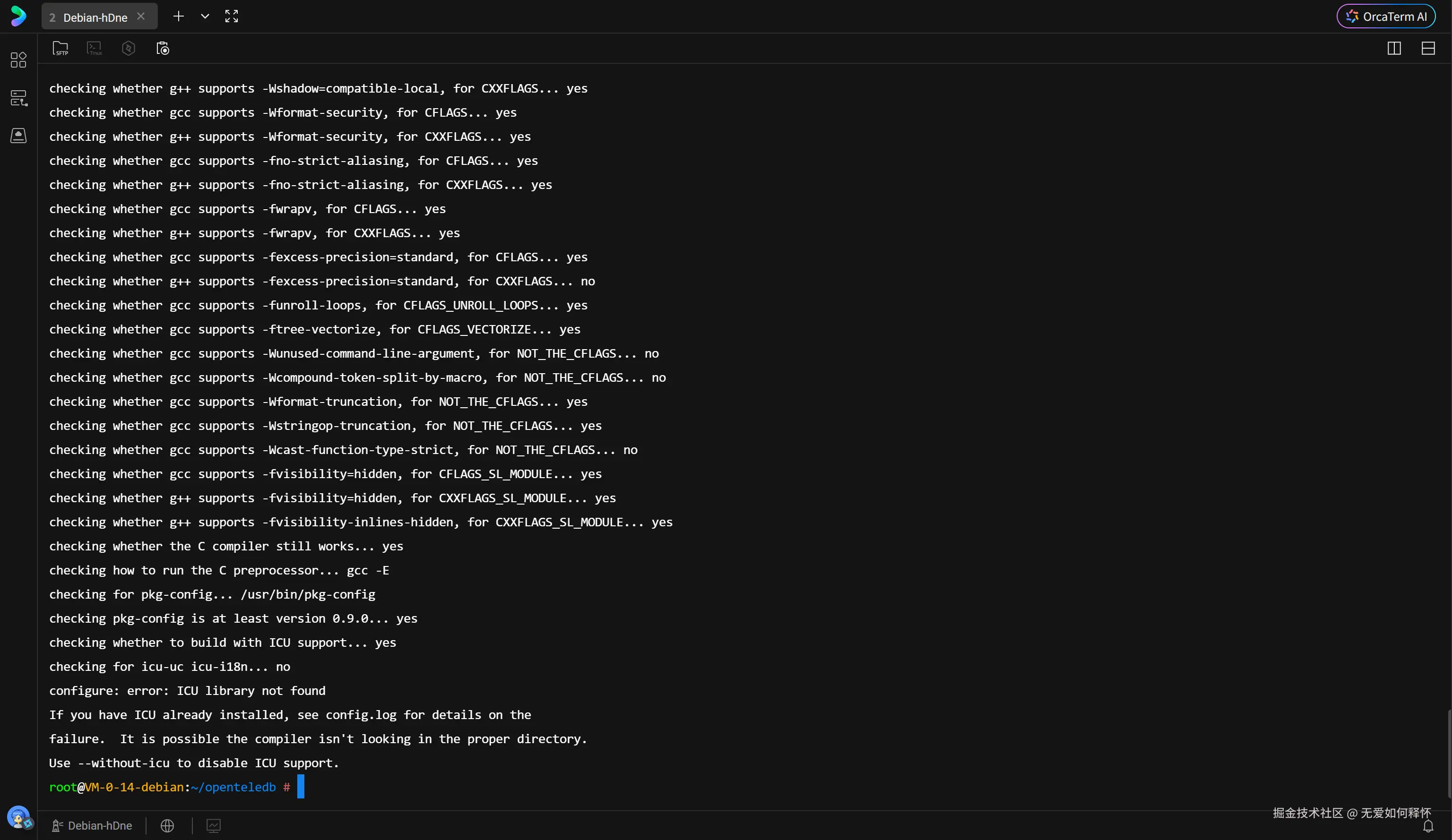Split the terminal vertically
The image size is (1452, 840).
click(1394, 48)
